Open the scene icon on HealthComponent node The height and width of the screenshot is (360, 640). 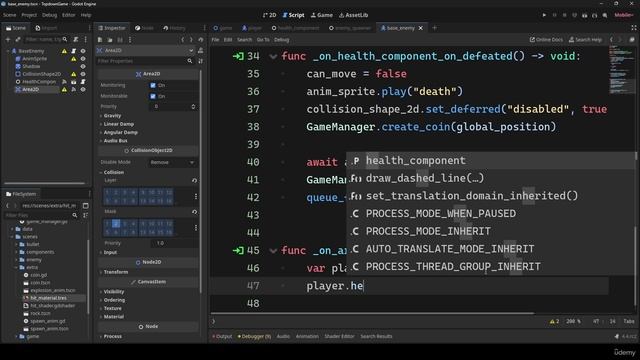pyautogui.click(x=74, y=82)
